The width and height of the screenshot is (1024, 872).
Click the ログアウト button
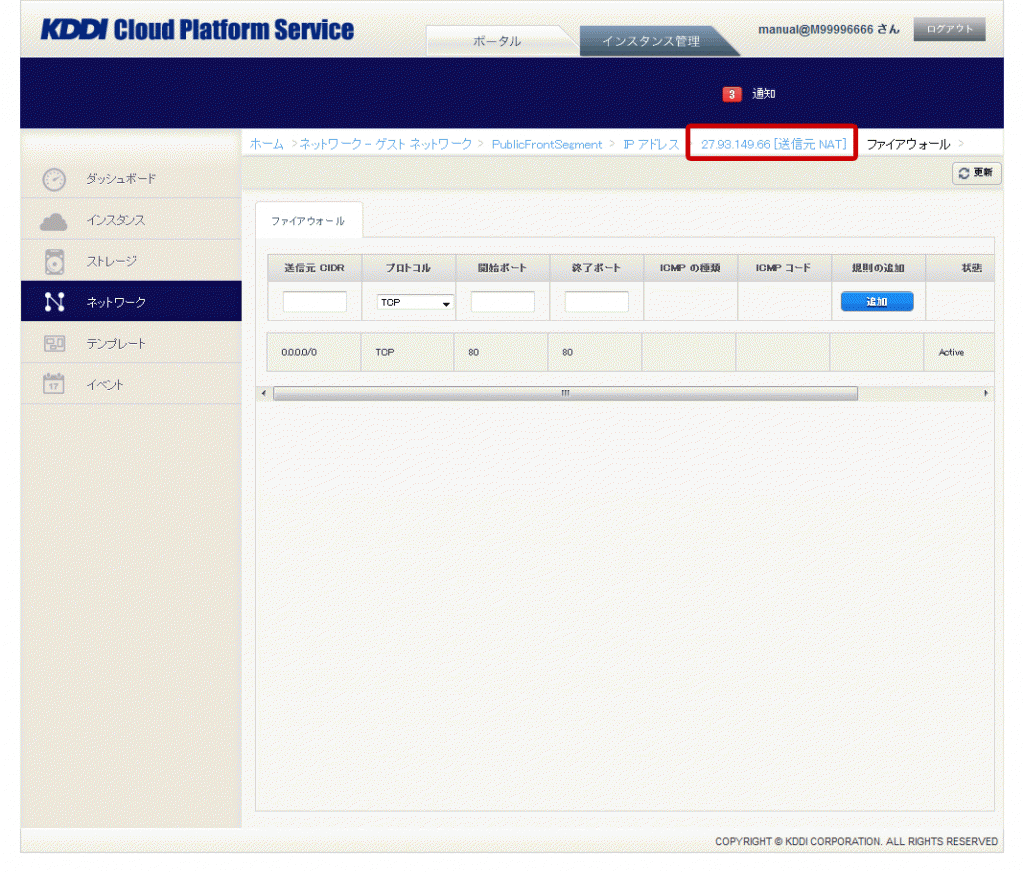click(949, 29)
